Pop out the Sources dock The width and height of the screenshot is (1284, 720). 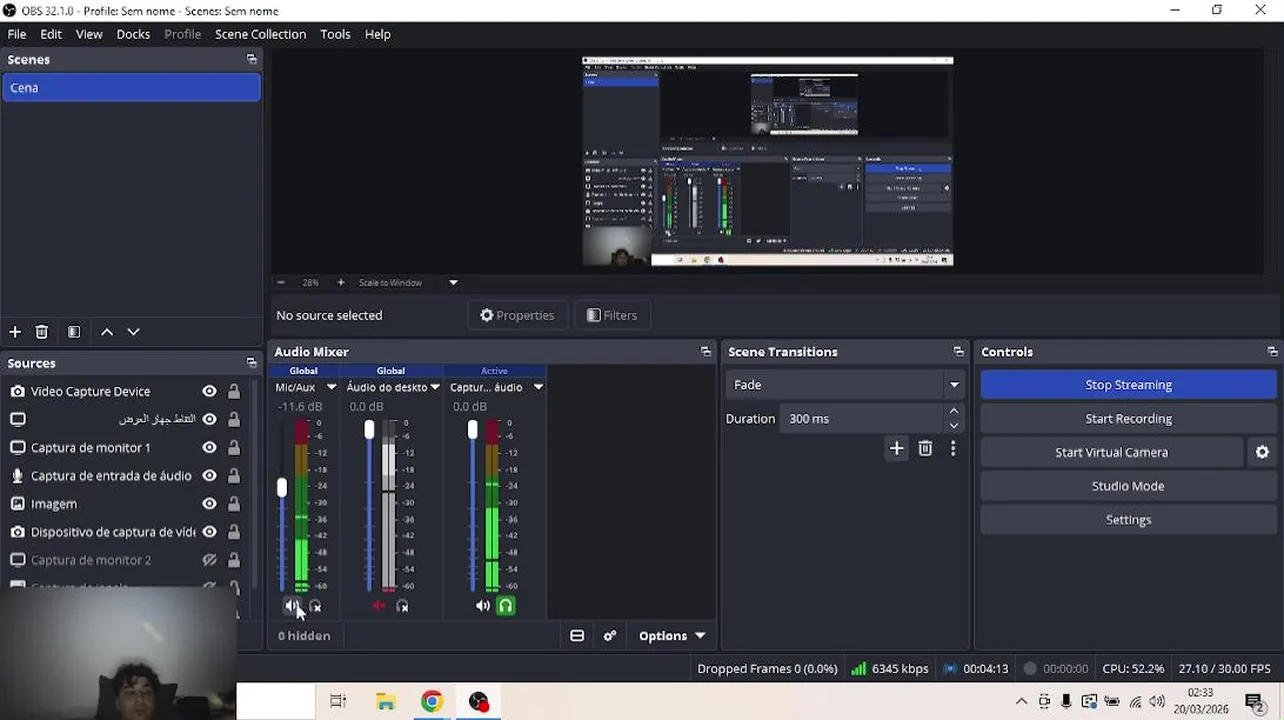(251, 363)
